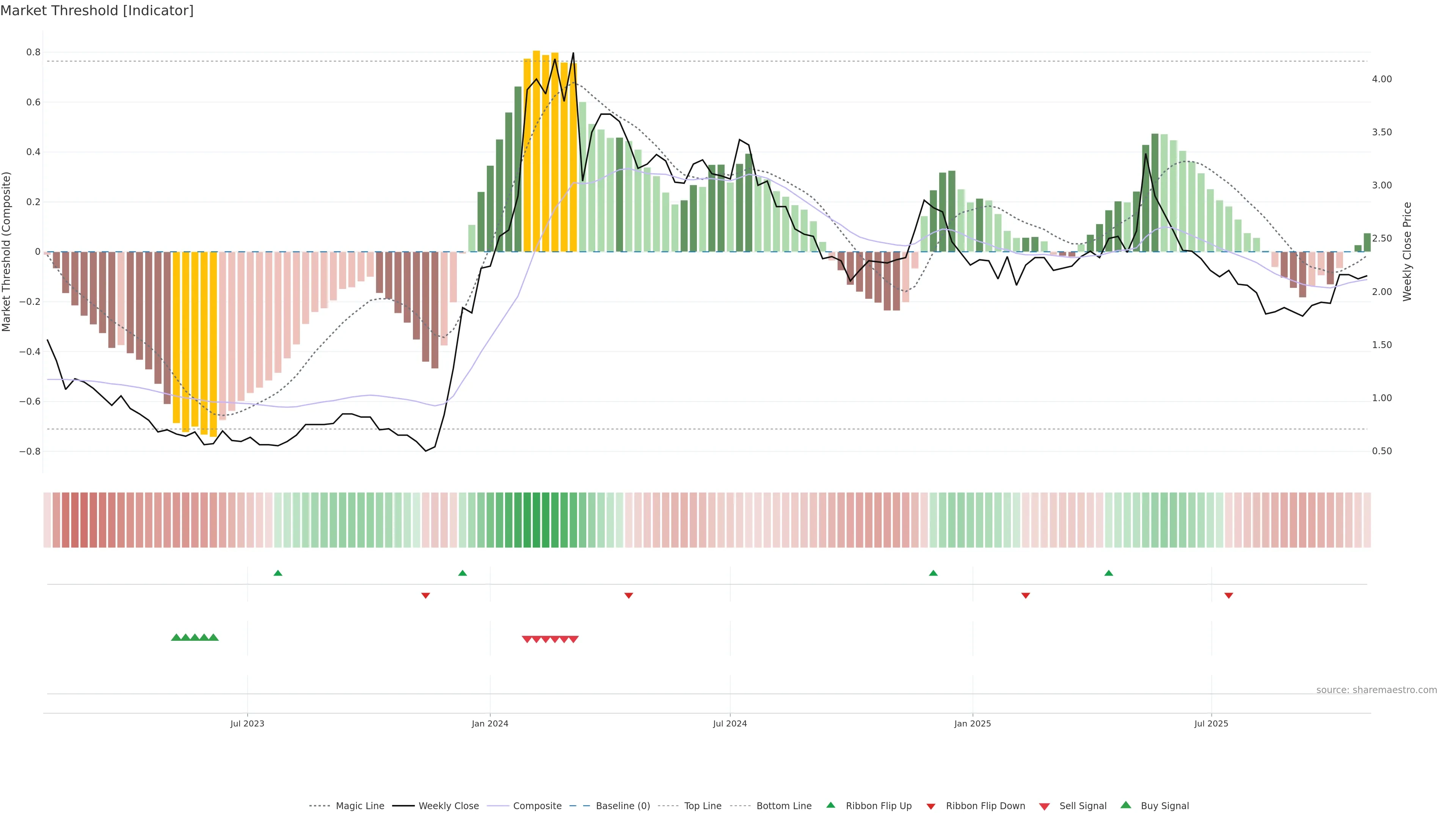
Task: Click the Sell Signal legend entry
Action: pos(1083,806)
